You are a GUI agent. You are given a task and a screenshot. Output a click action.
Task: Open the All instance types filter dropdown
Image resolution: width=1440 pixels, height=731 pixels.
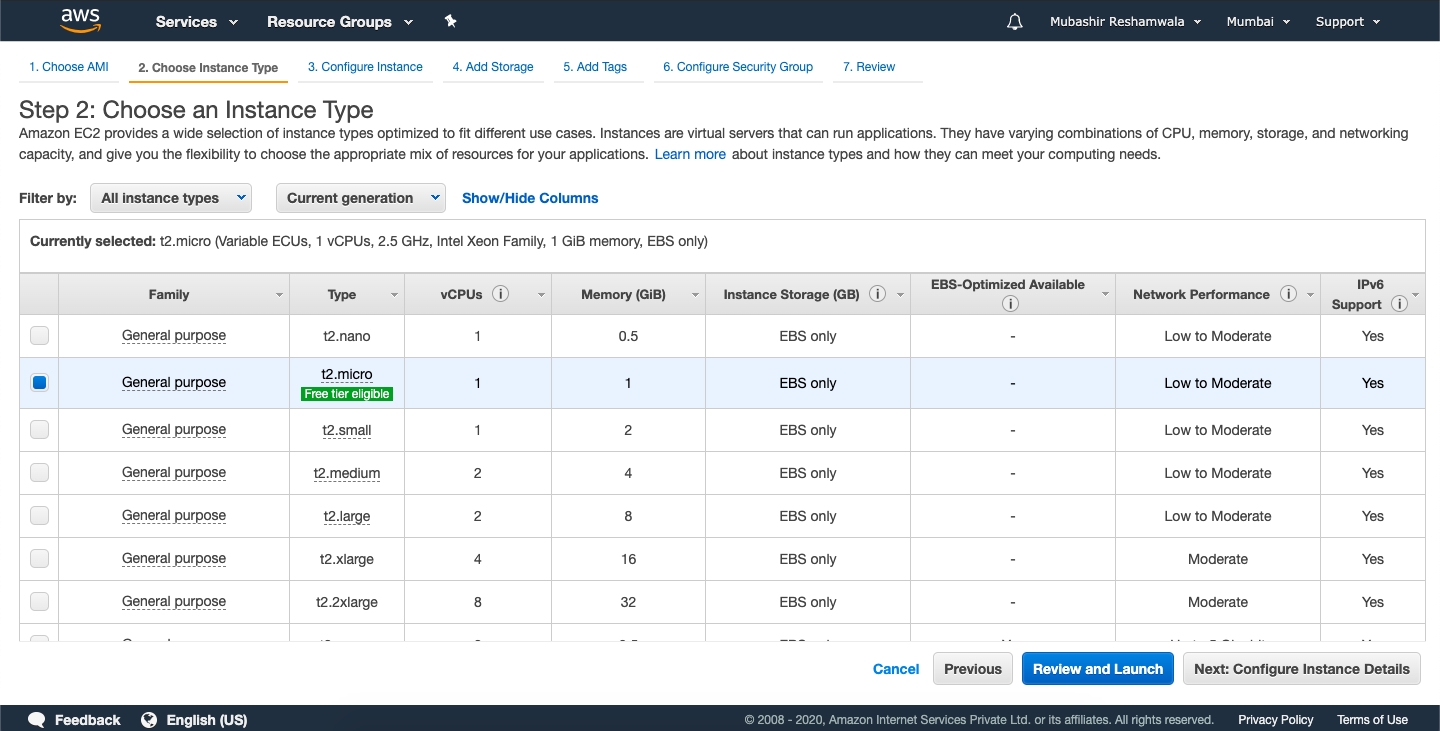point(171,198)
